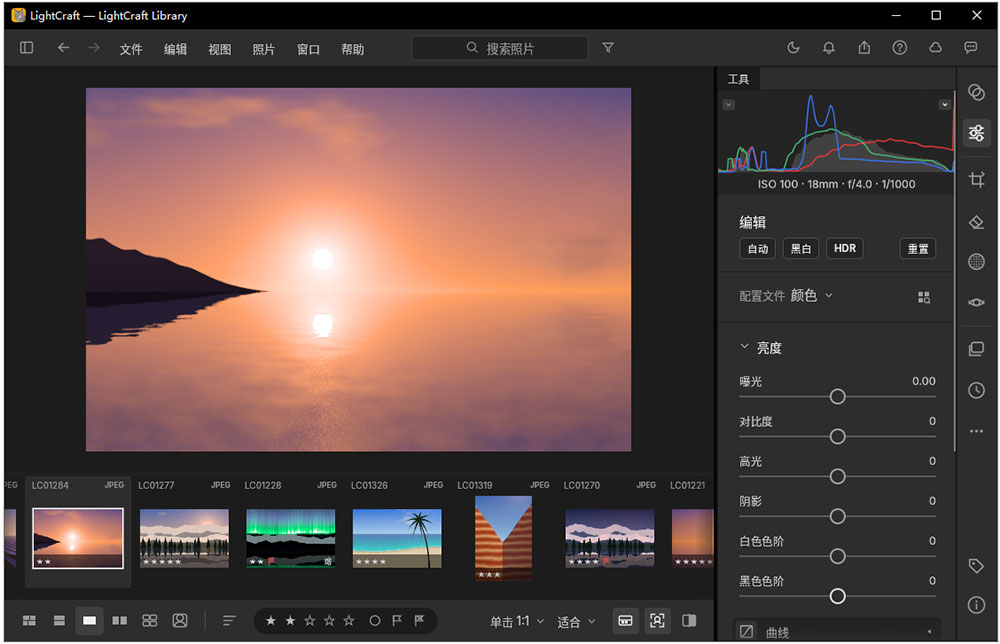Image resolution: width=1000 pixels, height=644 pixels.
Task: Select the eraser/healing tool
Action: coord(976,222)
